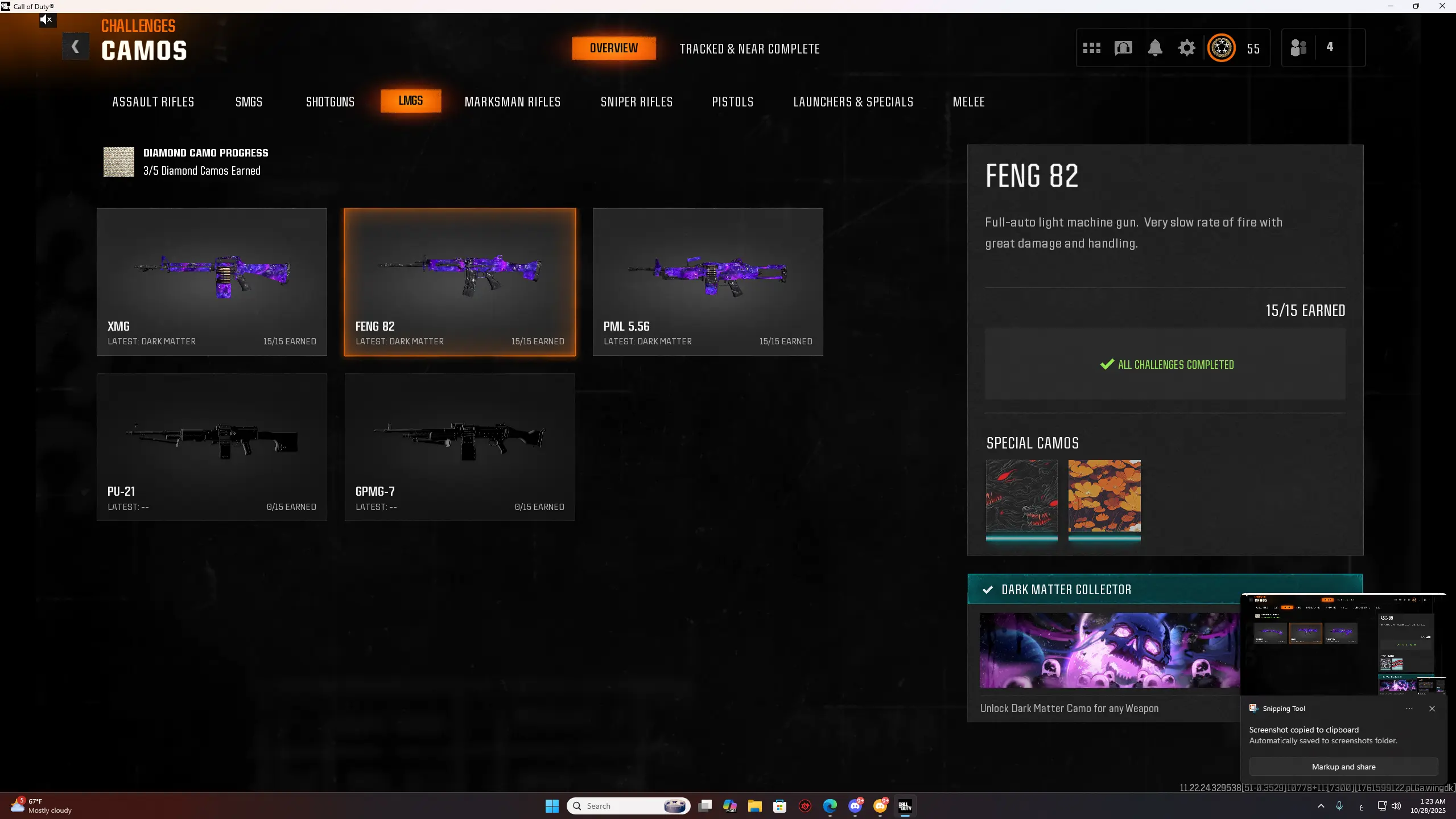Image resolution: width=1456 pixels, height=819 pixels.
Task: Expand the system tray hidden icons
Action: click(1321, 806)
